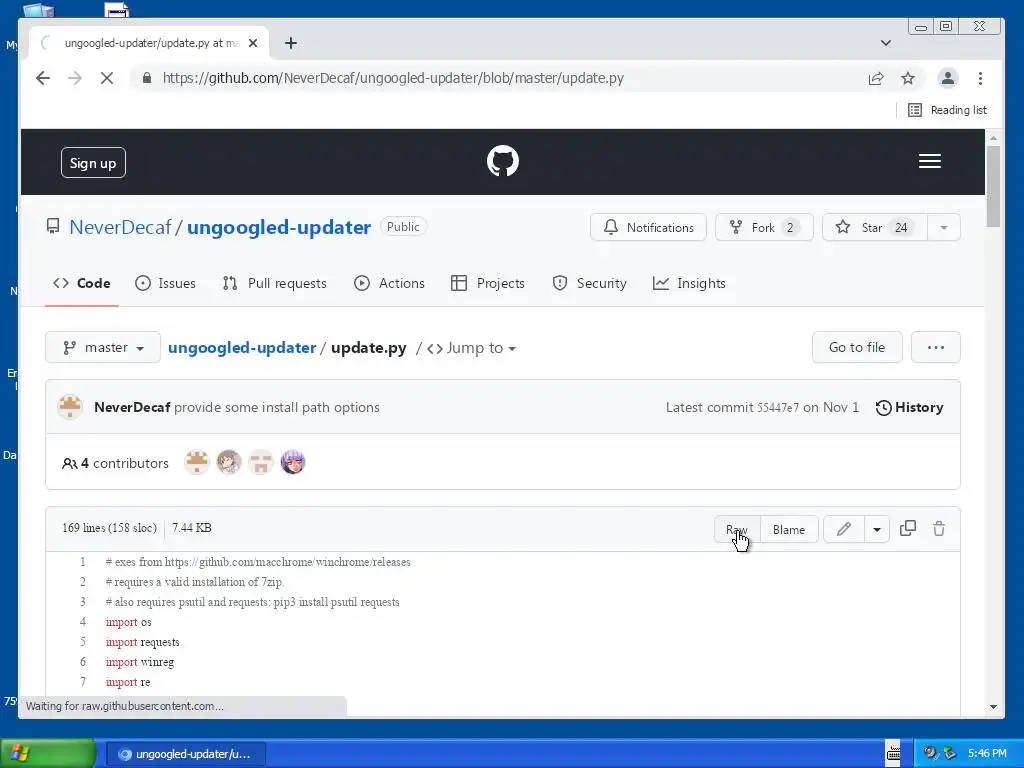Open the commit message 'provide some install path options'
Viewport: 1024px width, 768px height.
pos(277,408)
